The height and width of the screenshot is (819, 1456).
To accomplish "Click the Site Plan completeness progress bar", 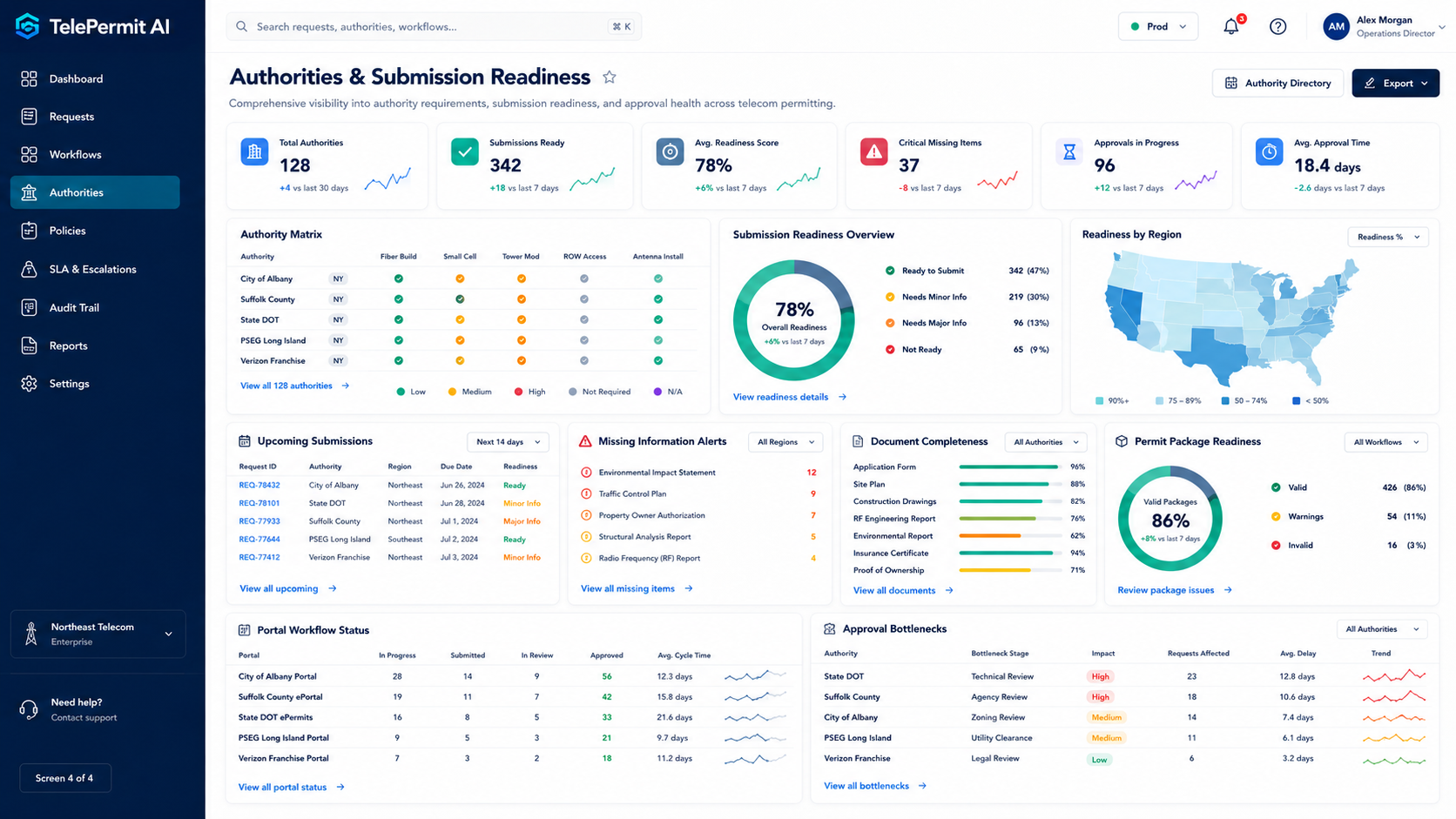I will 1010,484.
